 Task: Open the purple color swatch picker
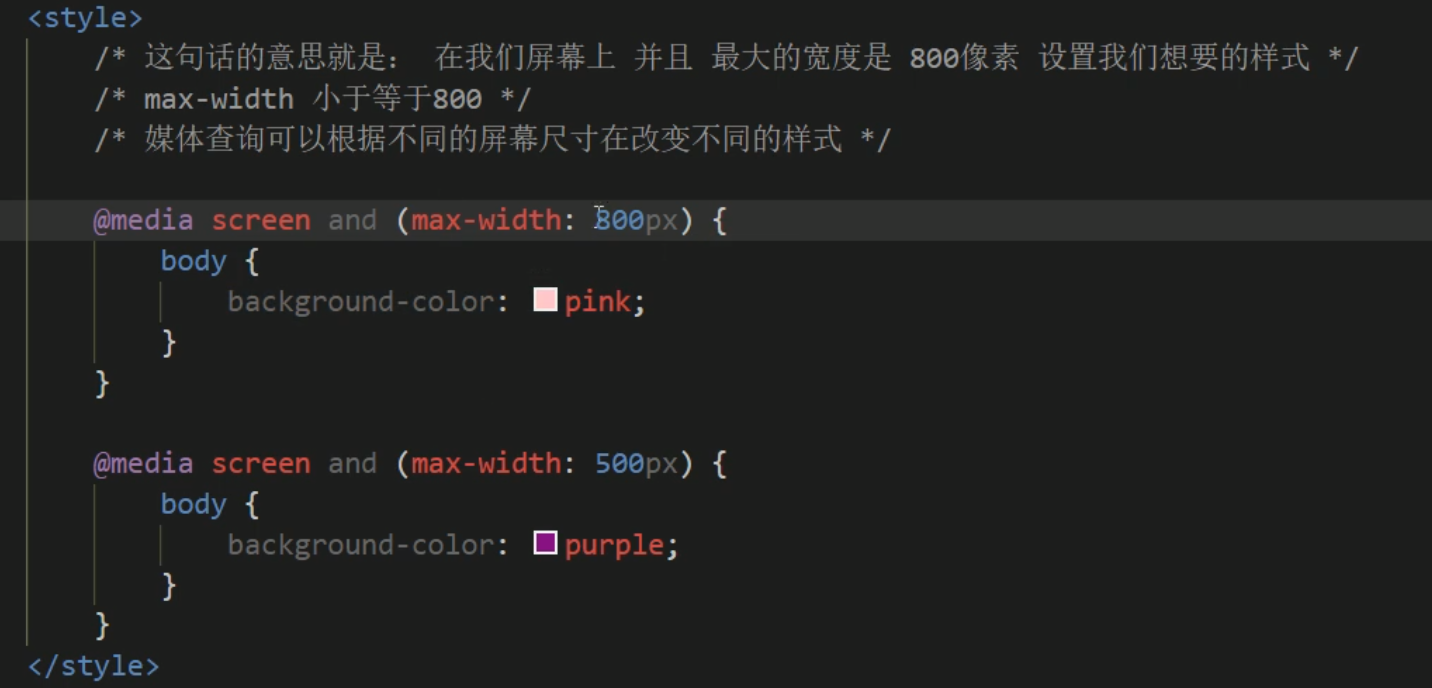click(x=545, y=543)
